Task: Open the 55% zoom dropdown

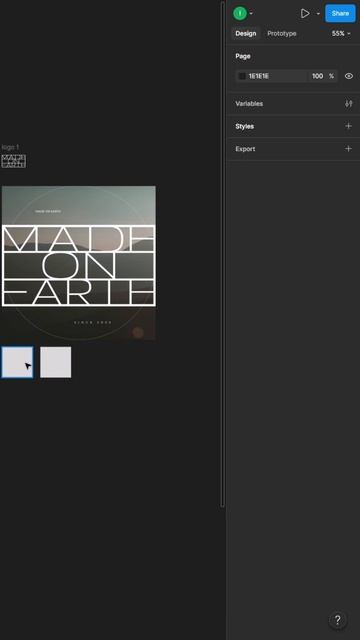Action: coord(341,33)
